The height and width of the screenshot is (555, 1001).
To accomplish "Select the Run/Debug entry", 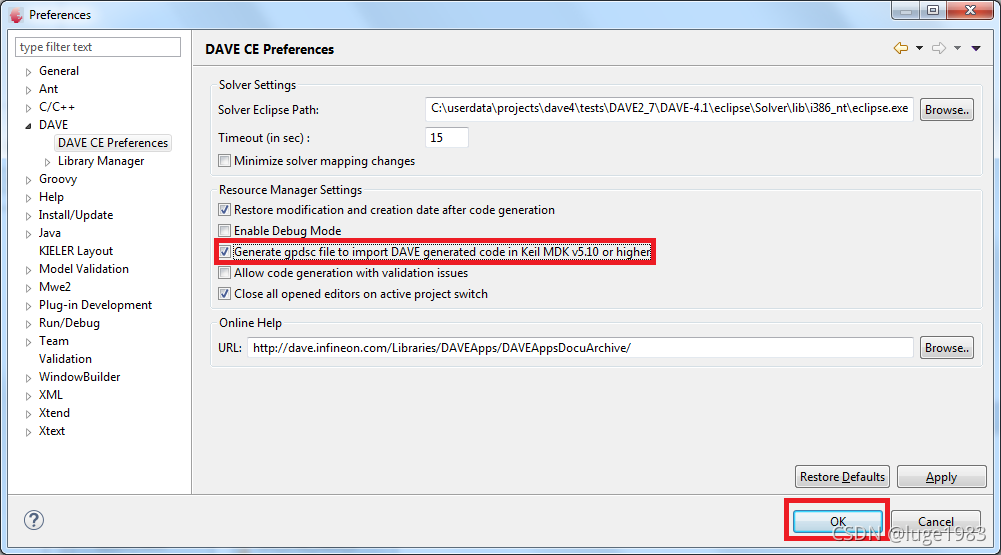I will (x=69, y=323).
